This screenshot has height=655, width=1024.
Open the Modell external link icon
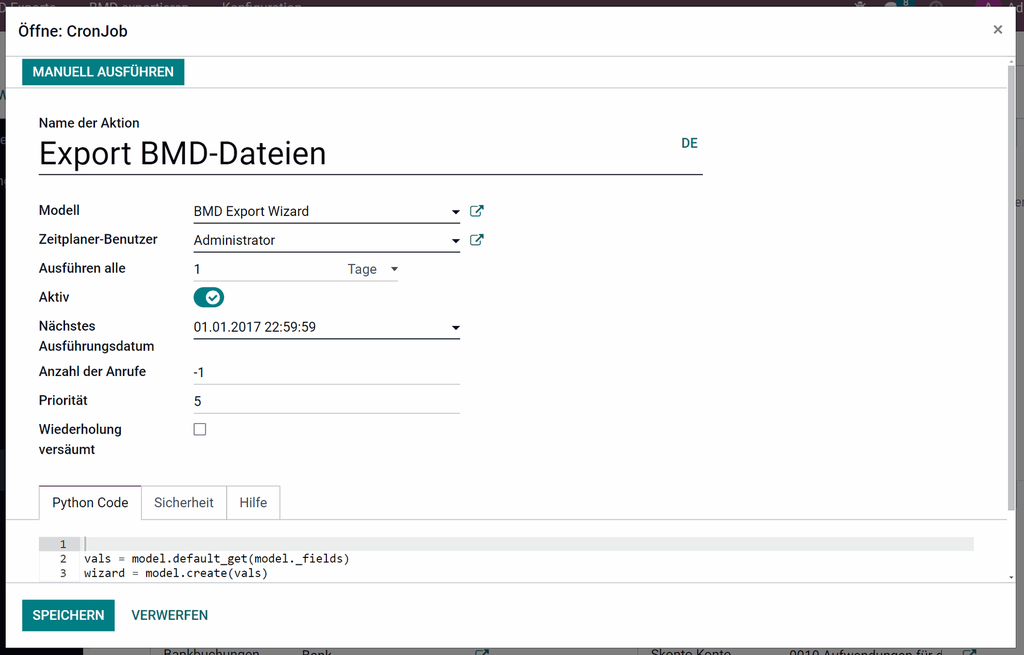(477, 211)
